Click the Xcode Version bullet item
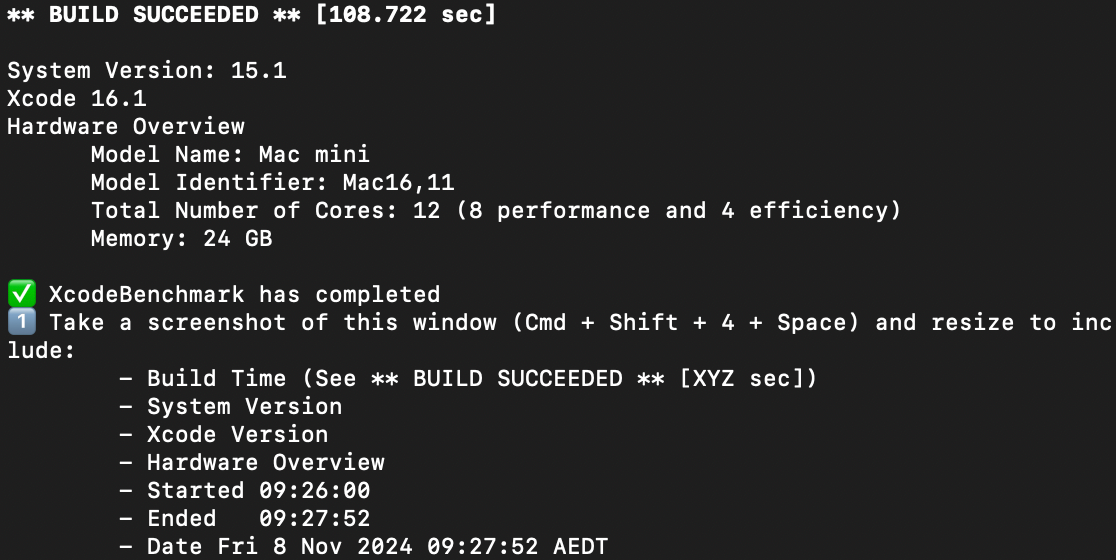The height and width of the screenshot is (560, 1116). click(x=237, y=435)
